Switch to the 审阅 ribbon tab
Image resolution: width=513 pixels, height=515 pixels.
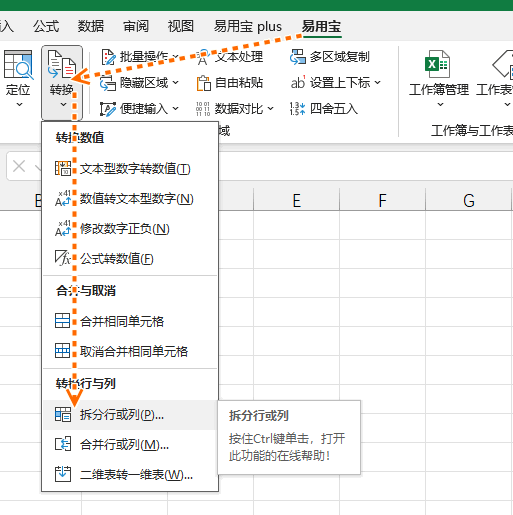(136, 26)
